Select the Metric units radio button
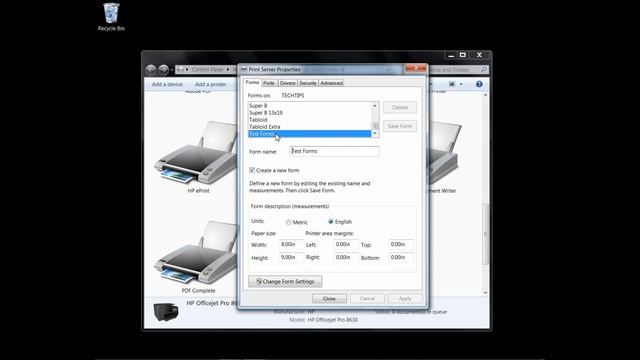This screenshot has width=640, height=360. pyautogui.click(x=289, y=222)
